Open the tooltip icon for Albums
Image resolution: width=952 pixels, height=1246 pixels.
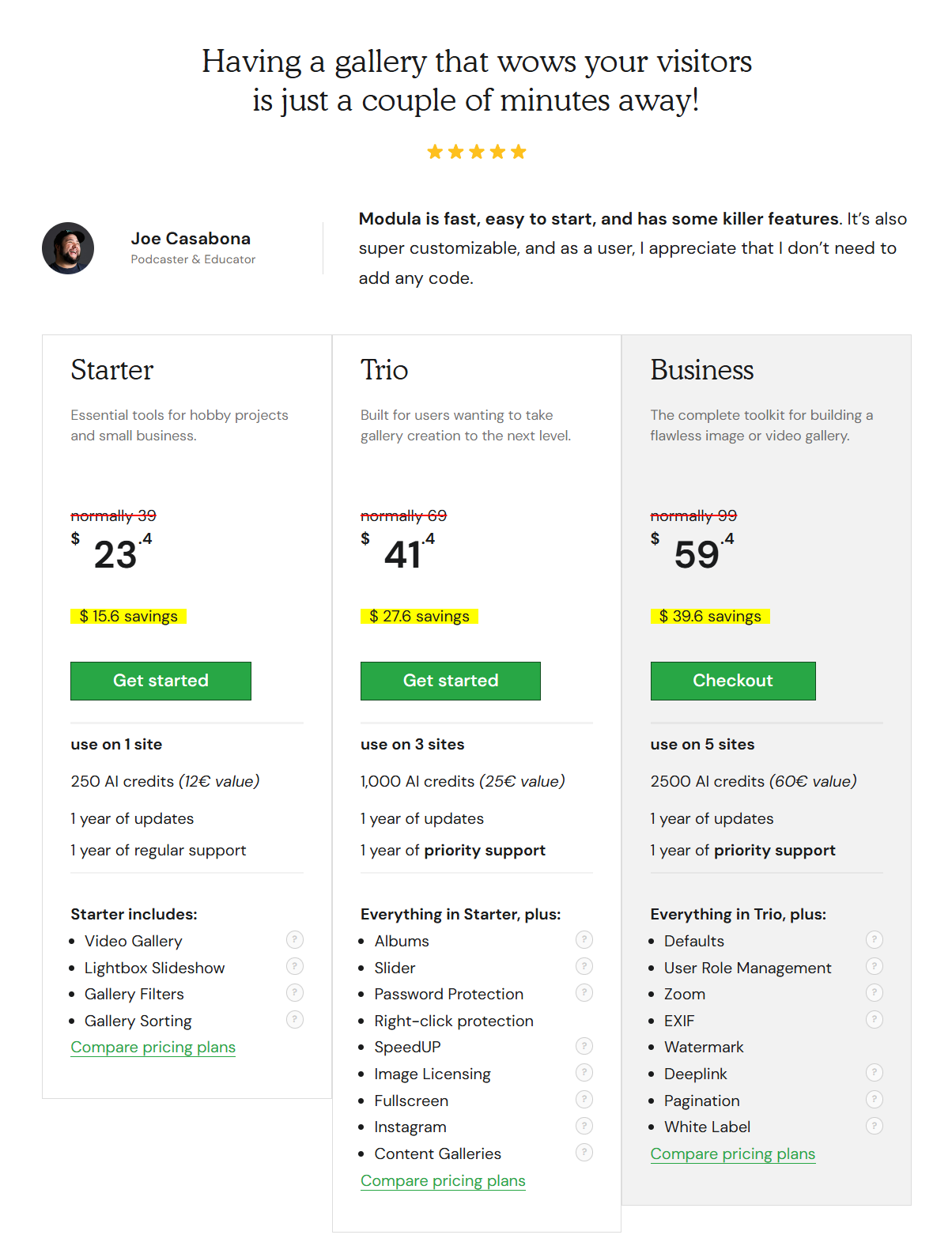pyautogui.click(x=584, y=939)
